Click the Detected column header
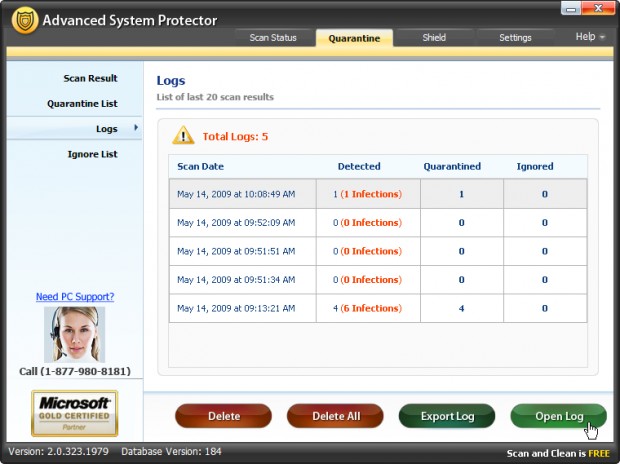620x464 pixels. [x=359, y=167]
